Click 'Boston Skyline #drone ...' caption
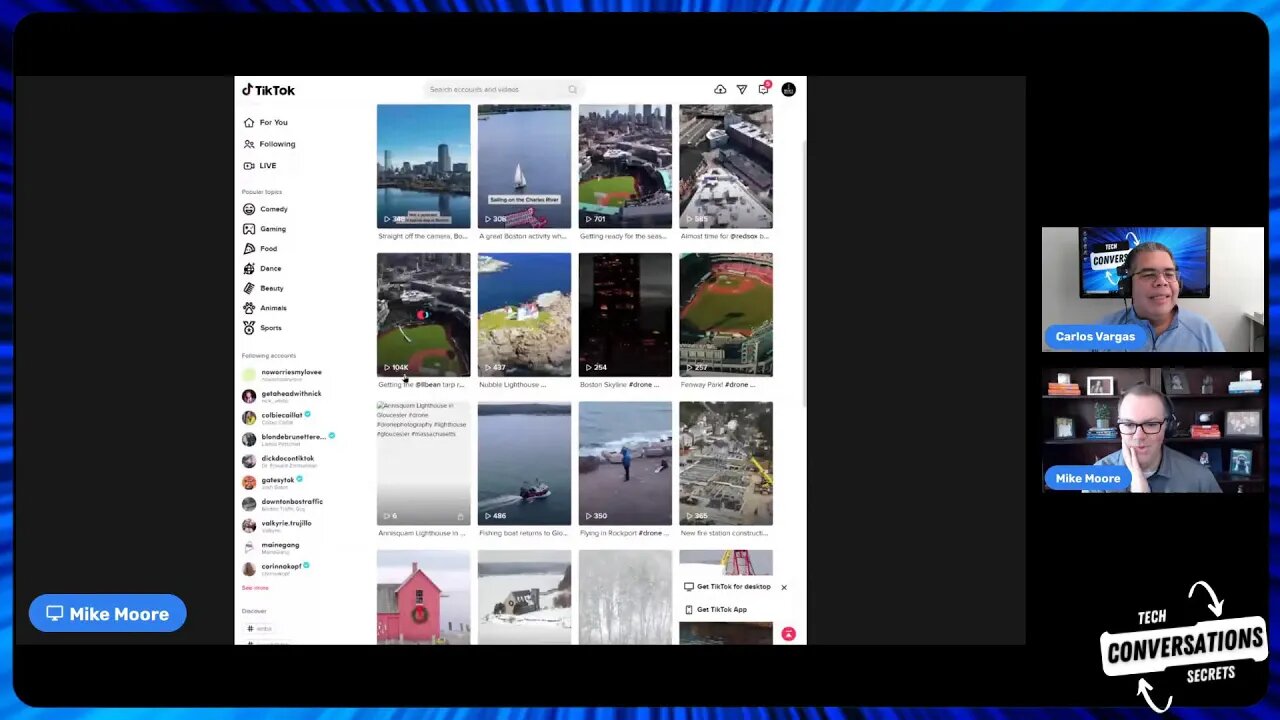The width and height of the screenshot is (1280, 720). (618, 385)
